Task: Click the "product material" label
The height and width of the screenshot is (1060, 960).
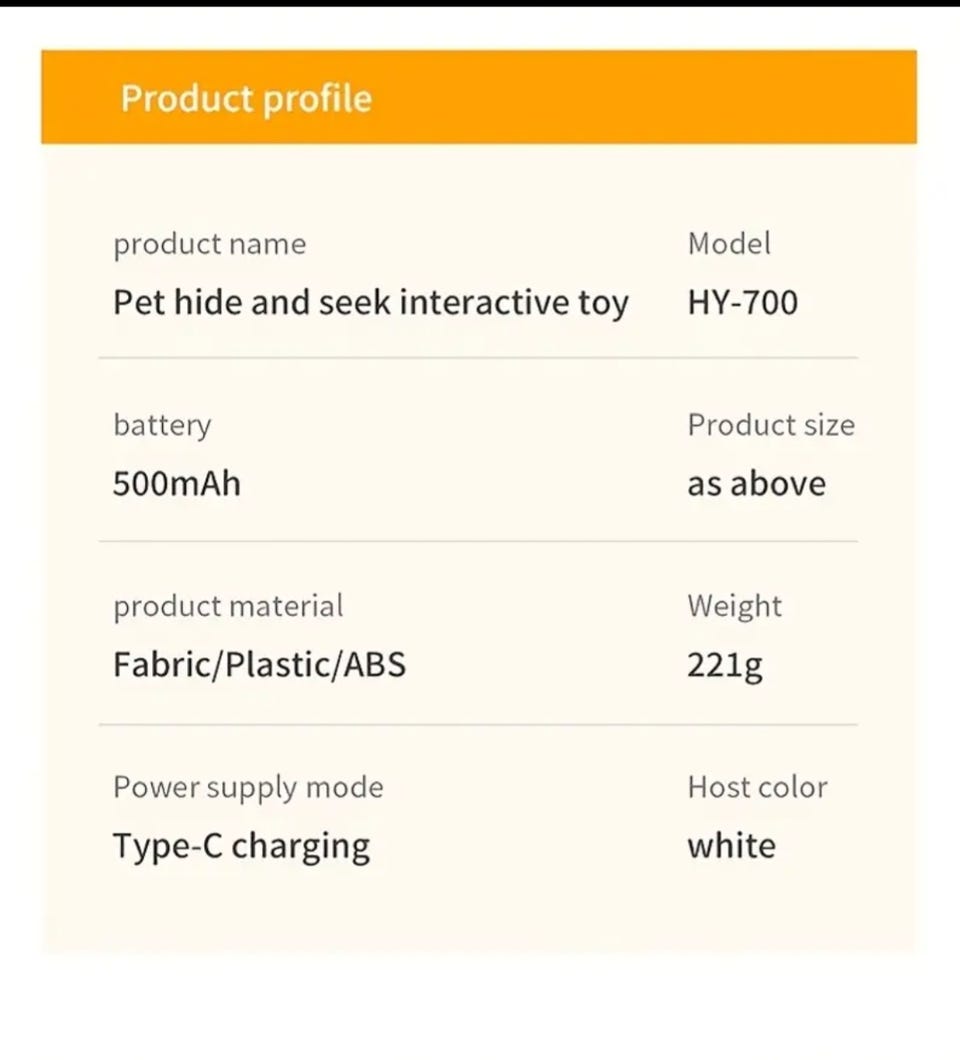Action: pos(228,606)
